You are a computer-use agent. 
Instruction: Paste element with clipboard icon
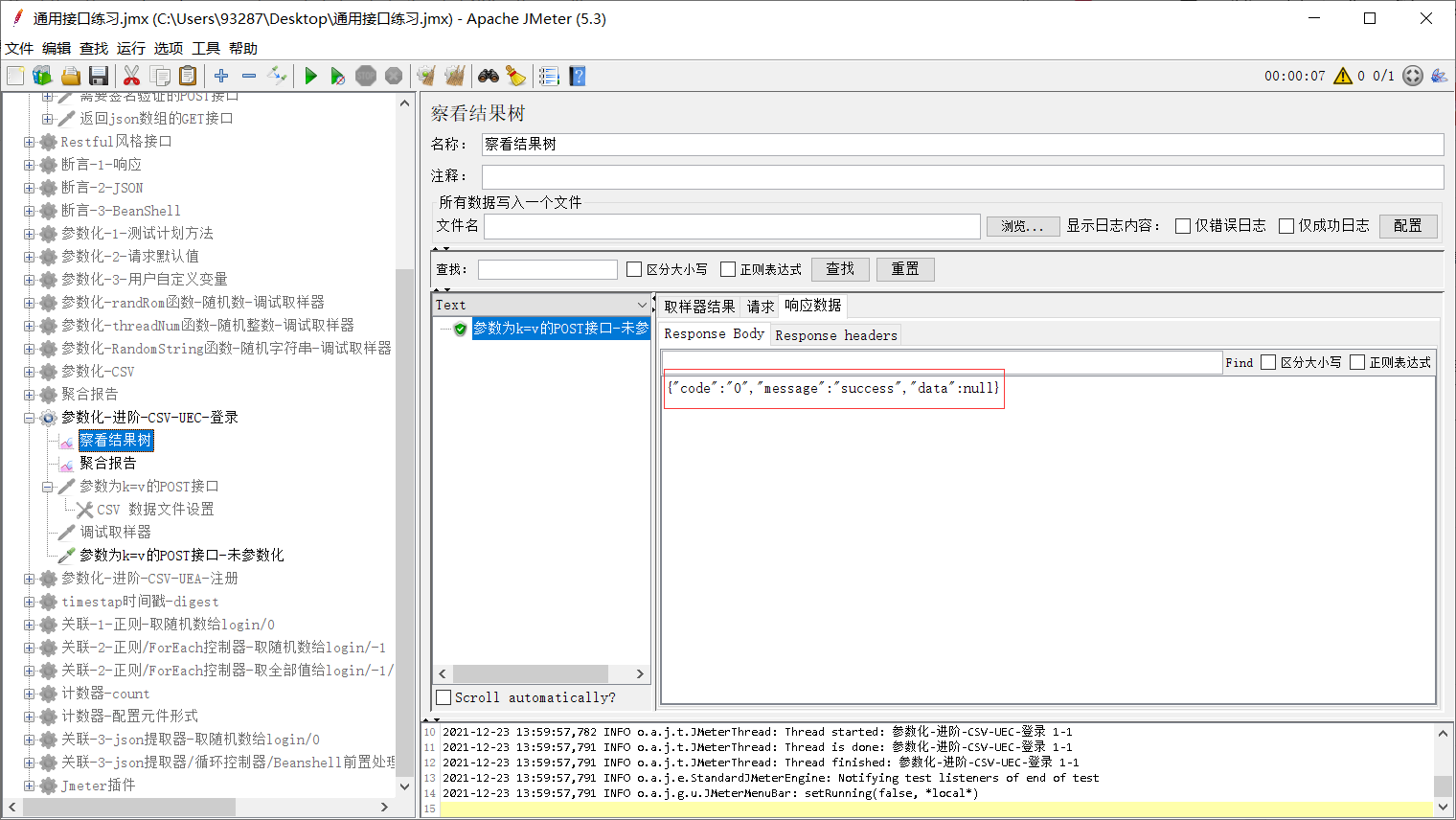coord(188,76)
